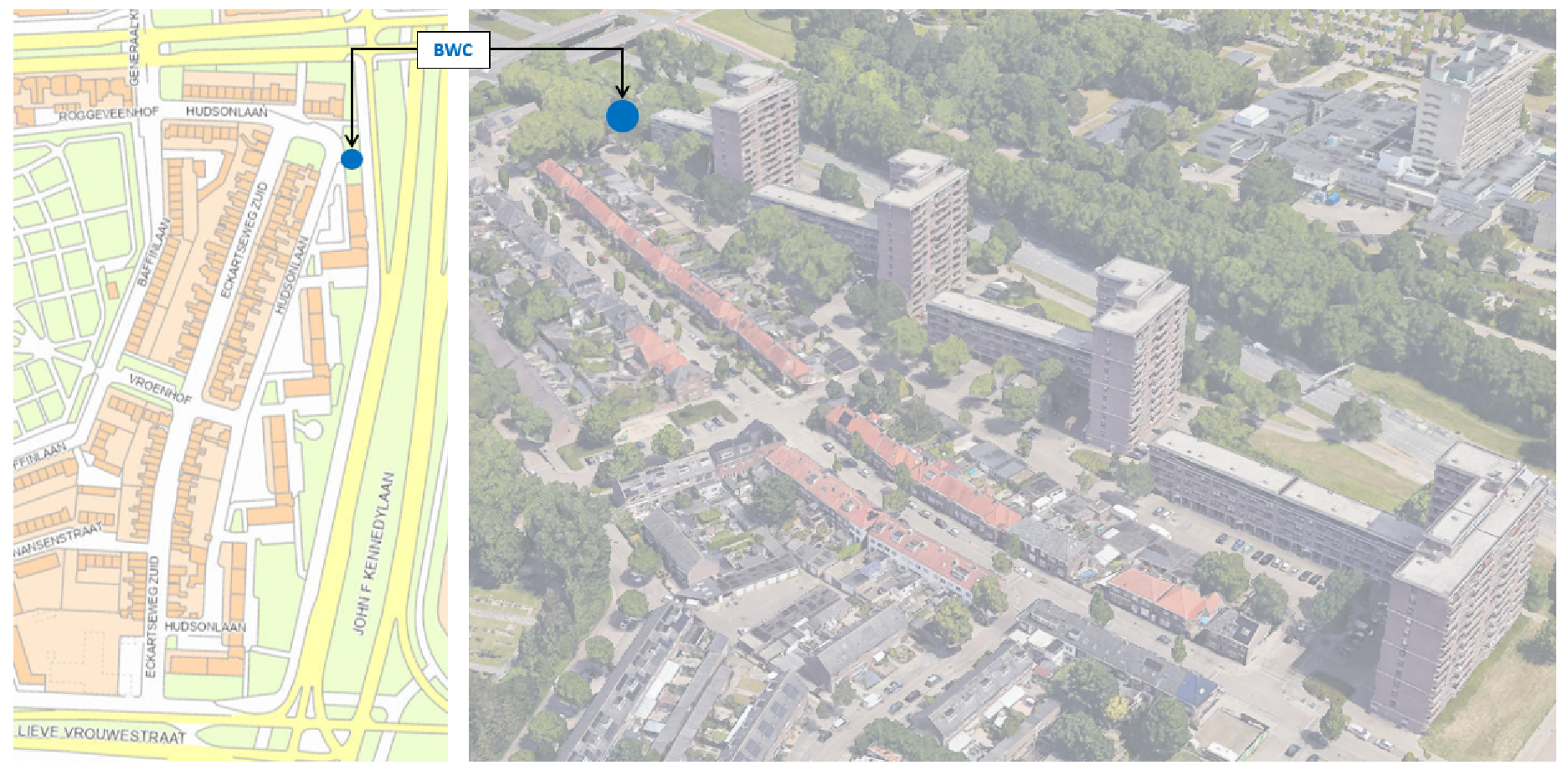
Task: Select the NANSENSTRAAT street label
Action: pos(59,540)
